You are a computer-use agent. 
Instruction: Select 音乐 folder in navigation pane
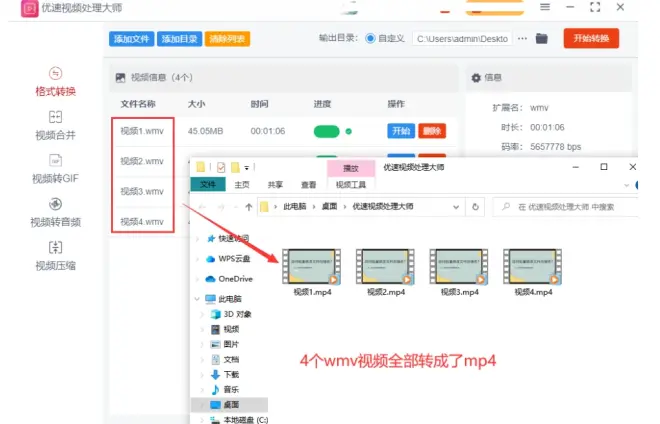pos(225,389)
